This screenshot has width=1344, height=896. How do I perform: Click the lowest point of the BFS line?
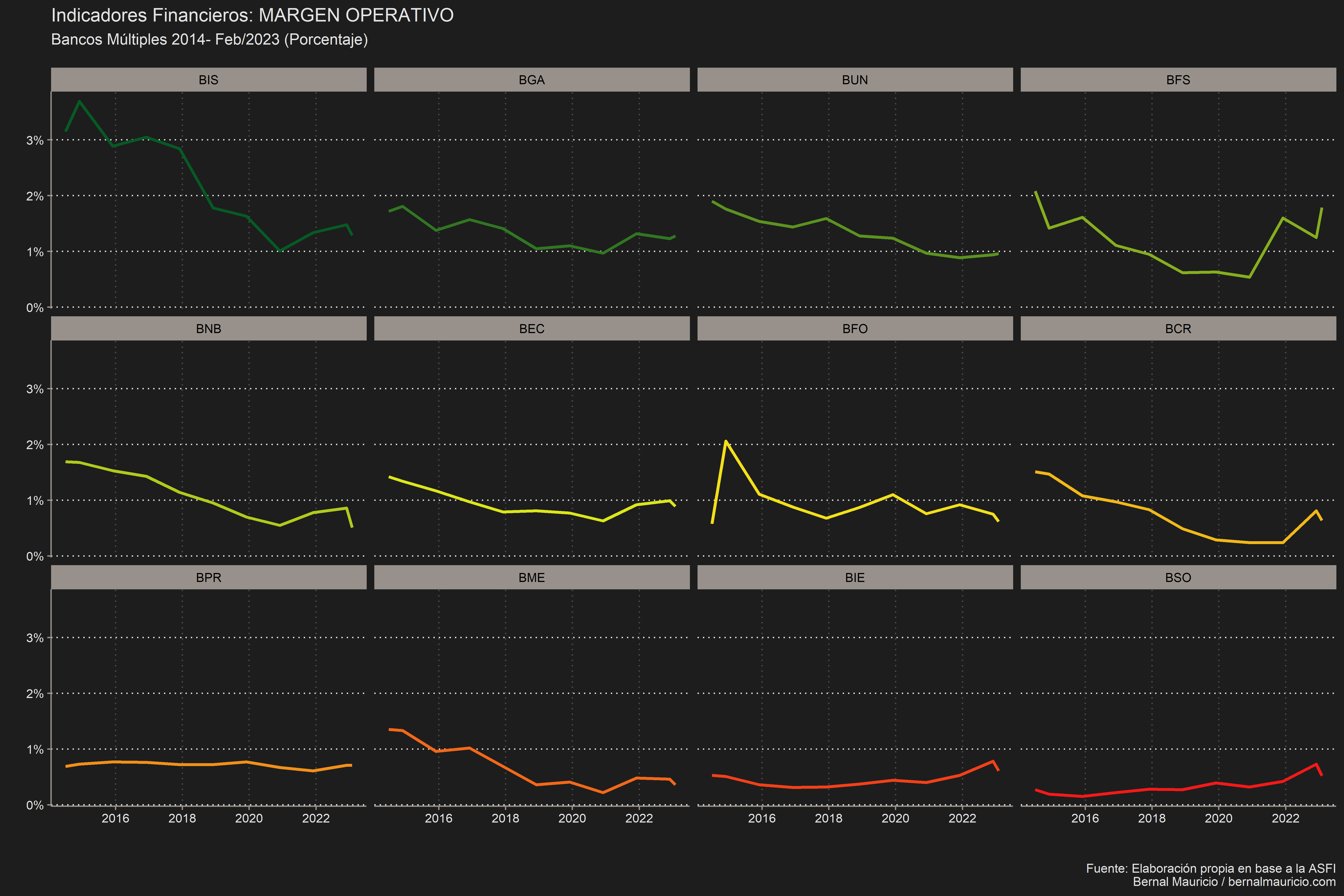click(x=1250, y=277)
